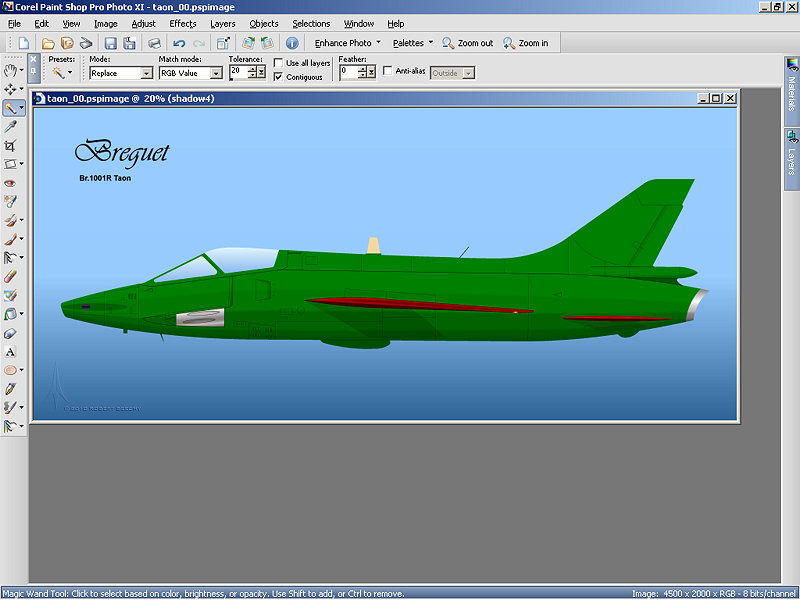This screenshot has height=600, width=800.
Task: Click the Zoom in button
Action: 526,43
